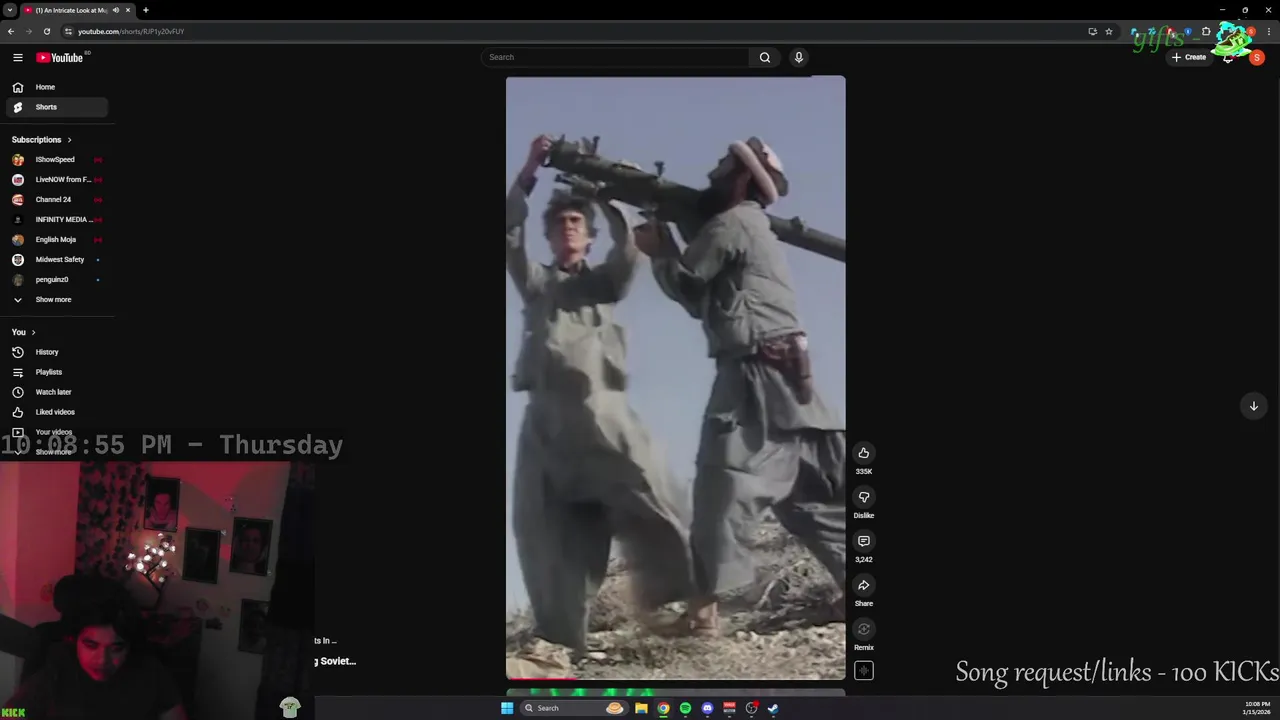Open Watch later list
This screenshot has width=1280, height=720.
[57, 392]
